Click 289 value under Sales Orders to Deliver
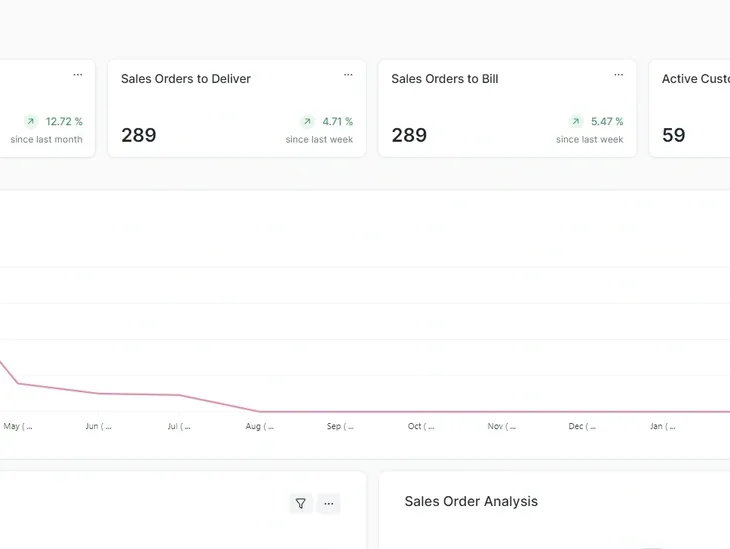The height and width of the screenshot is (549, 730). click(x=139, y=135)
